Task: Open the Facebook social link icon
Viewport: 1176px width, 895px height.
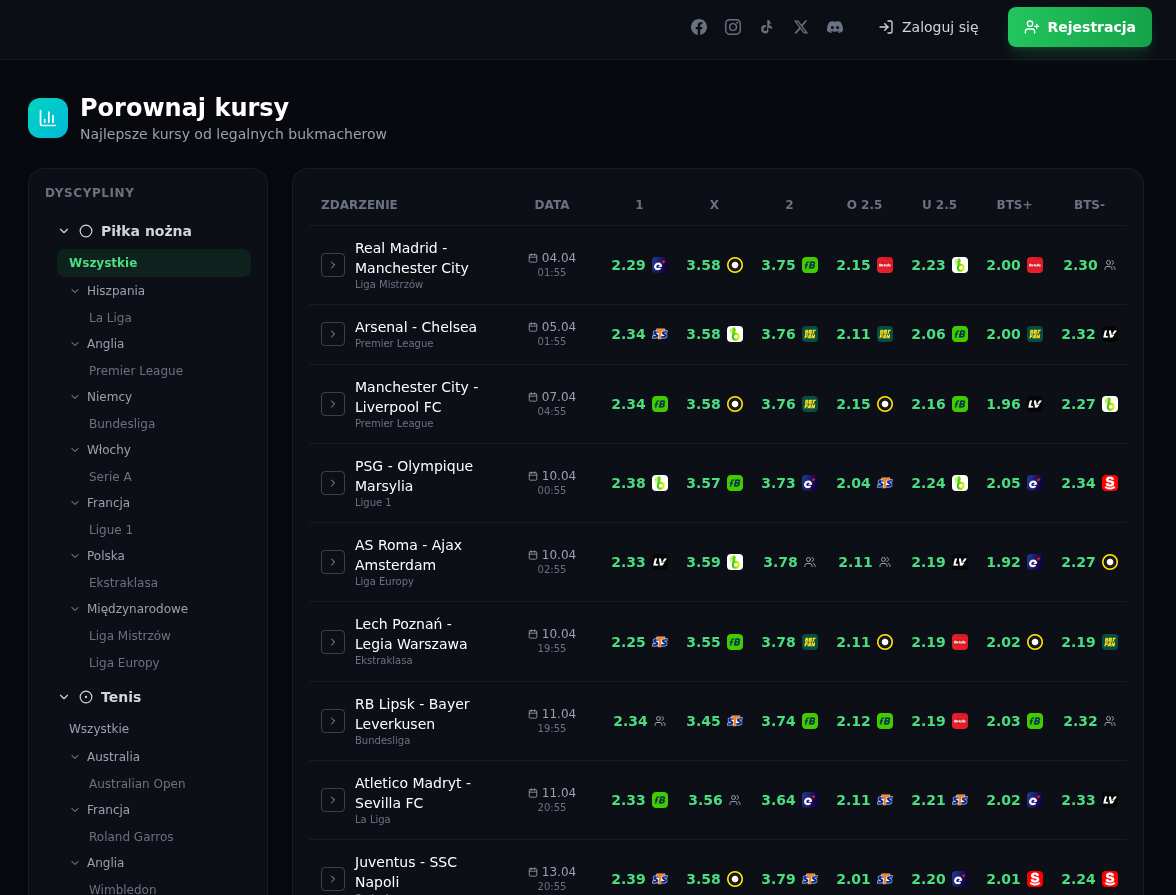Action: [699, 27]
